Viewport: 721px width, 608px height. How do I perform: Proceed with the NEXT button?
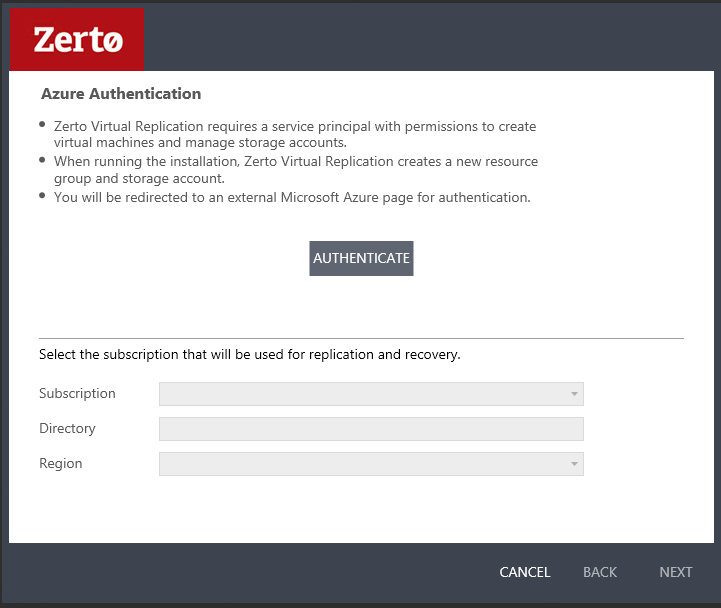coord(675,572)
